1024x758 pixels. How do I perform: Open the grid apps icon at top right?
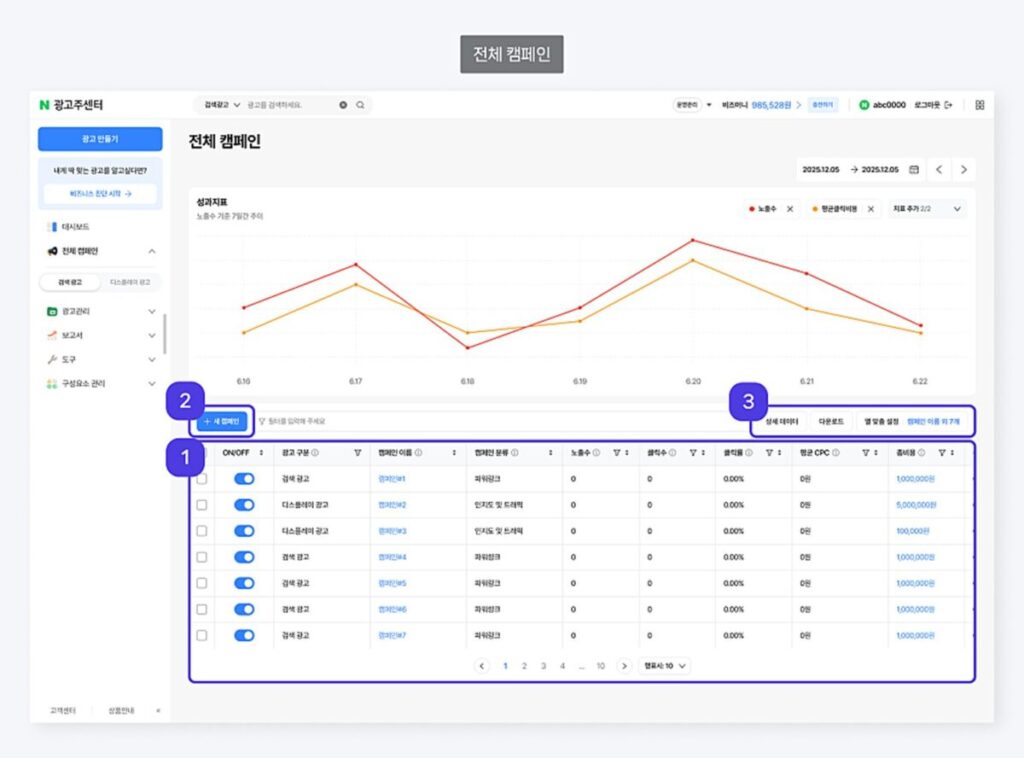pos(979,104)
